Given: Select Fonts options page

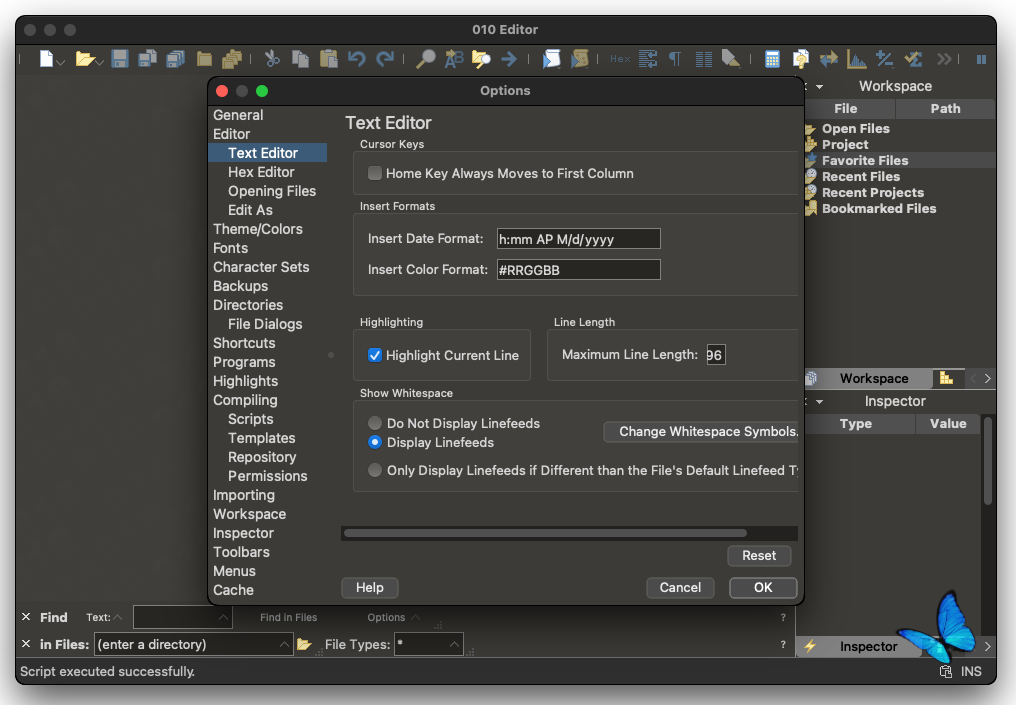Looking at the screenshot, I should (231, 248).
